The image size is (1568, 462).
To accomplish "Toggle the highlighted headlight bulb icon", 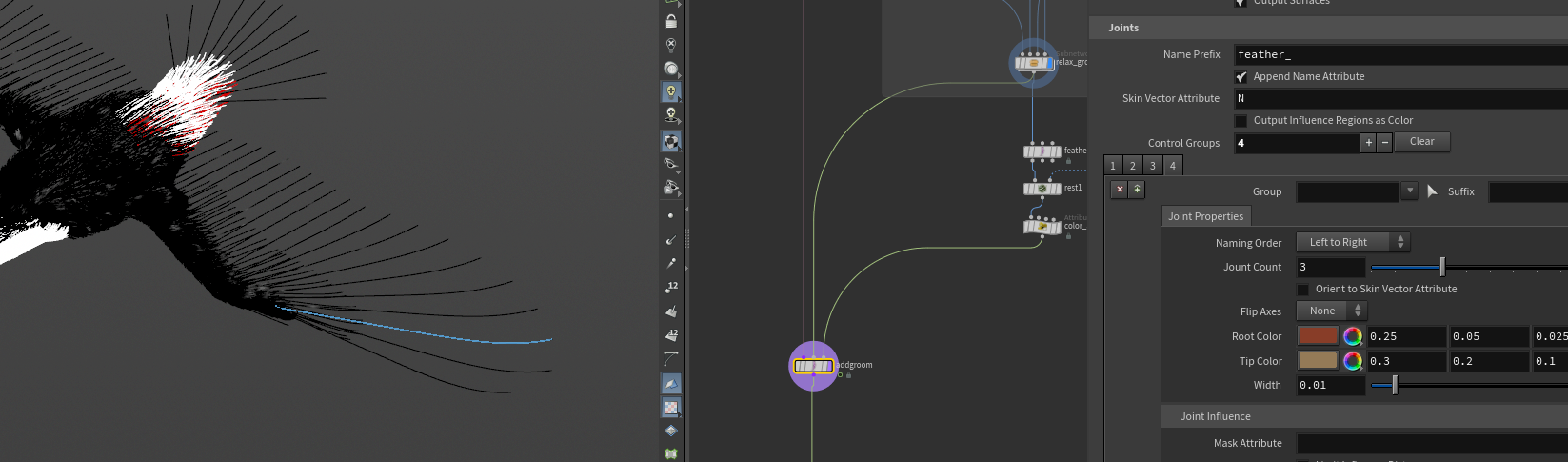I will (x=671, y=91).
